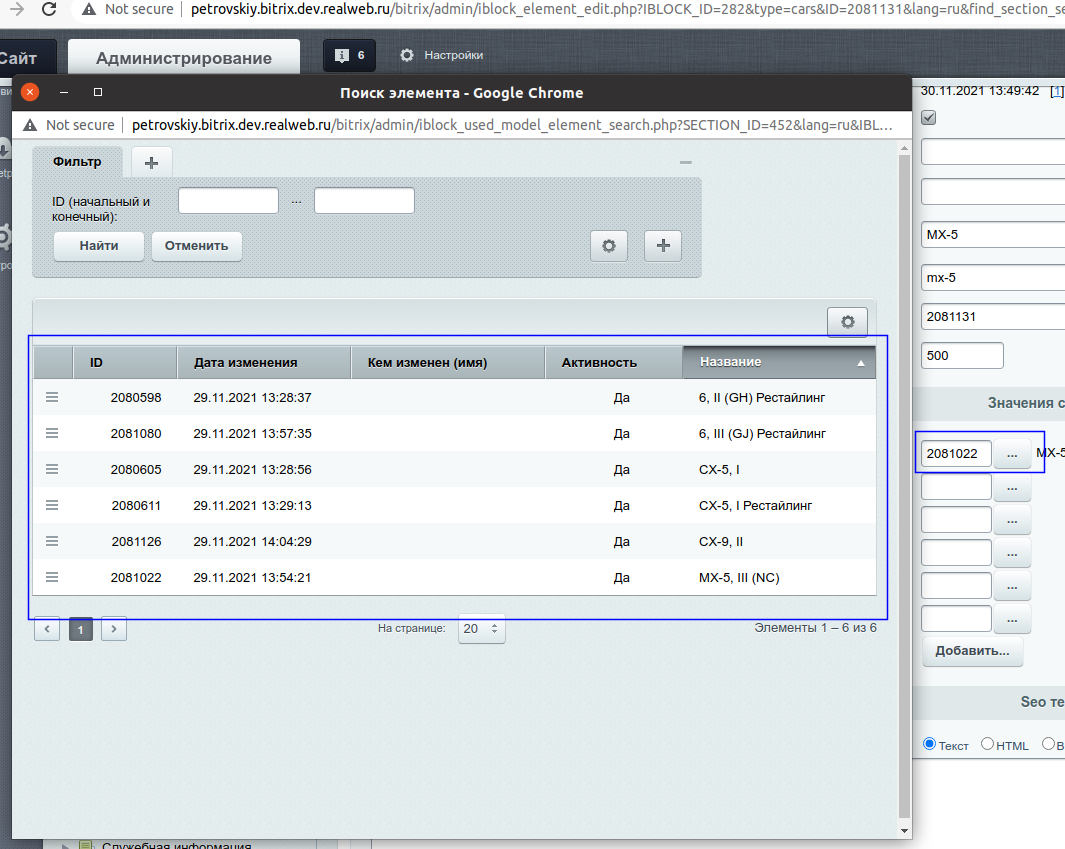
Task: Click the popup's vertical scrollbar
Action: (x=905, y=480)
